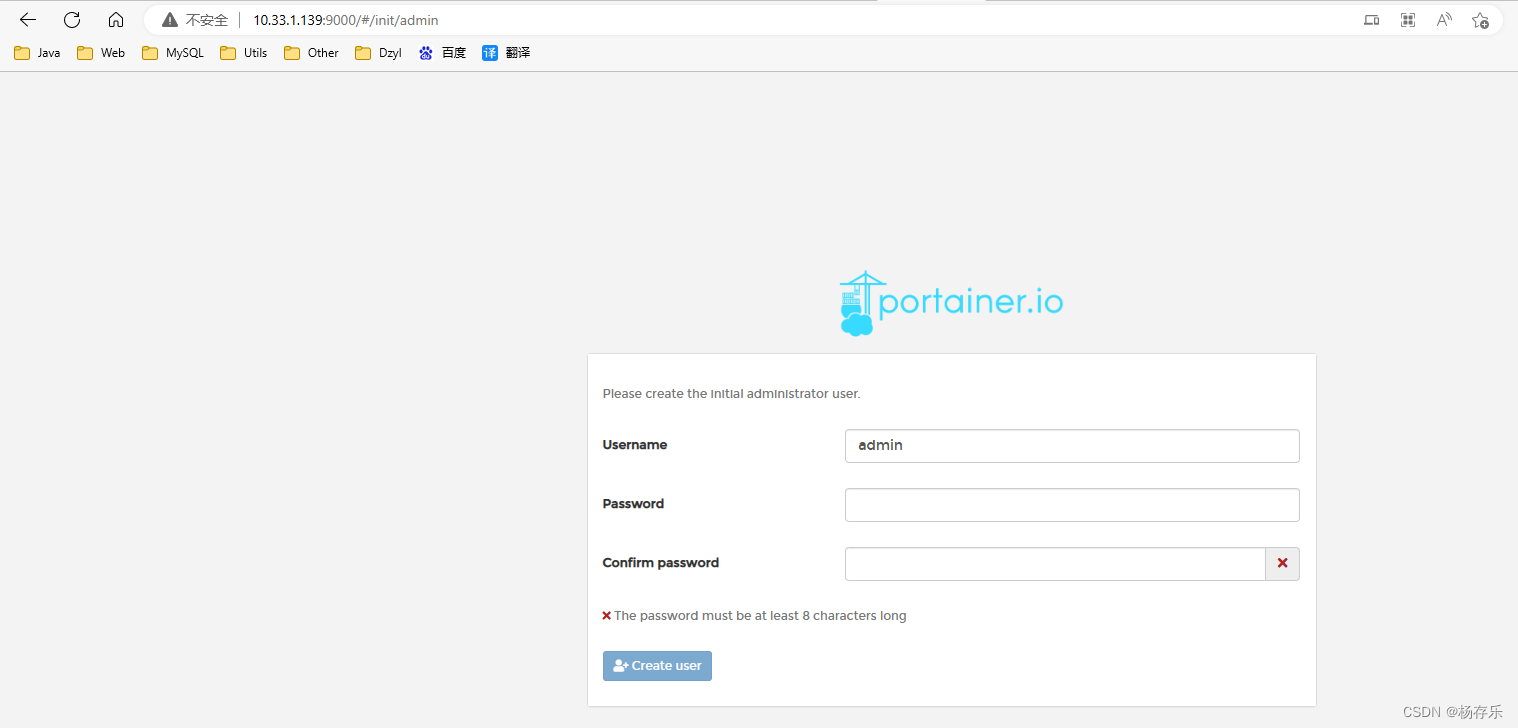Open the 百度 bookmark
Viewport: 1518px width, 728px height.
[443, 53]
